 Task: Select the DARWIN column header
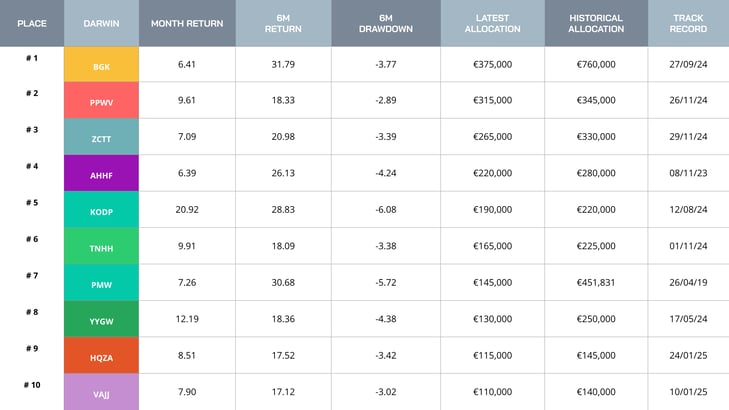click(101, 23)
